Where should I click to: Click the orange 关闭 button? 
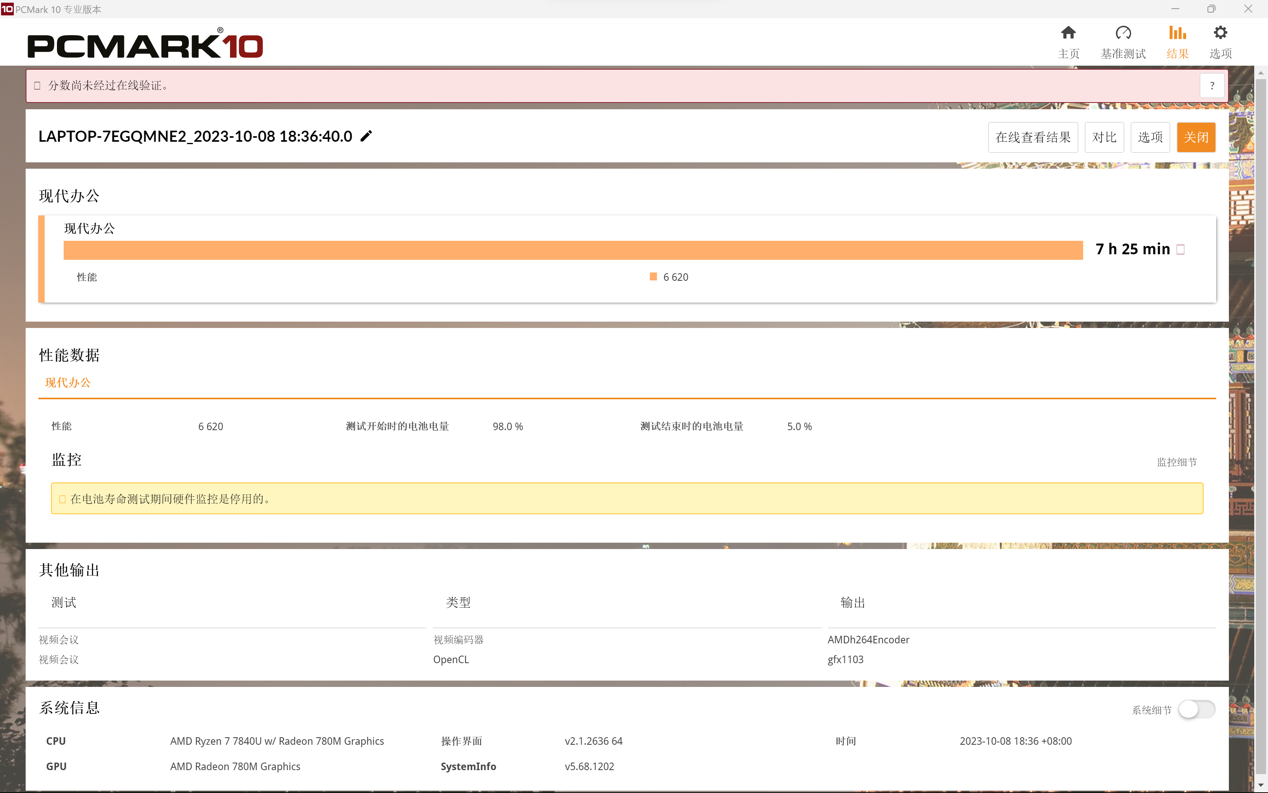[x=1196, y=137]
